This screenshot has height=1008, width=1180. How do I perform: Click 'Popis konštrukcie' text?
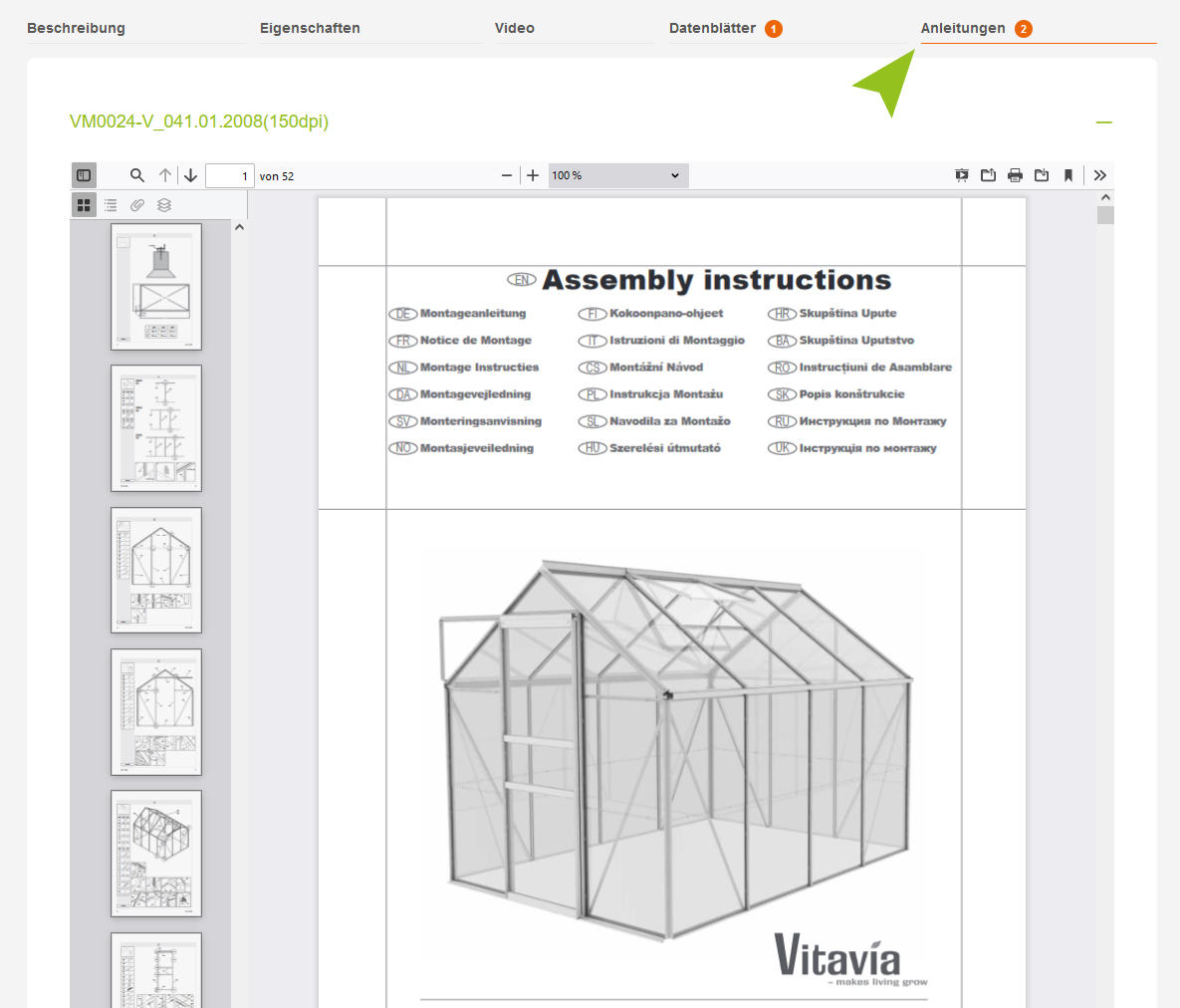click(x=851, y=393)
